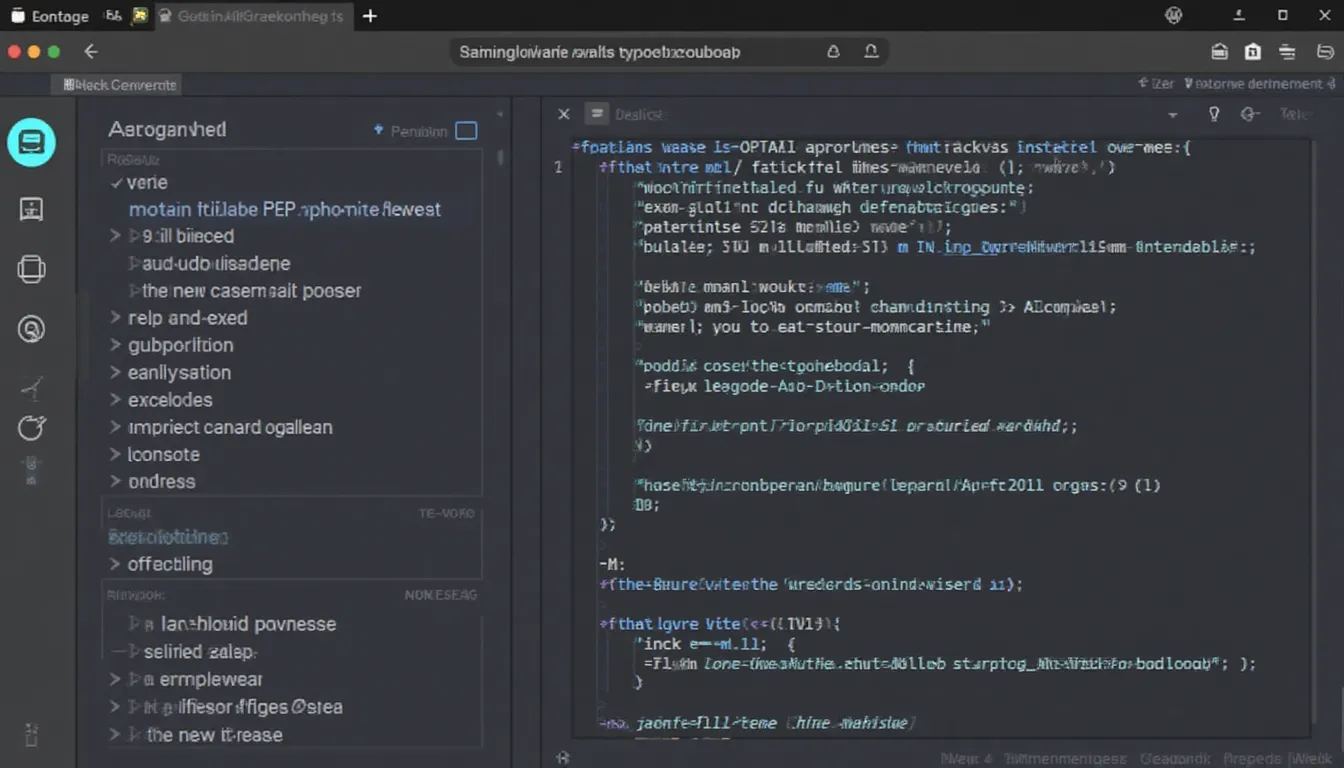The image size is (1344, 768).
Task: Click the first toolbar icon right of address bar
Action: (x=1219, y=52)
